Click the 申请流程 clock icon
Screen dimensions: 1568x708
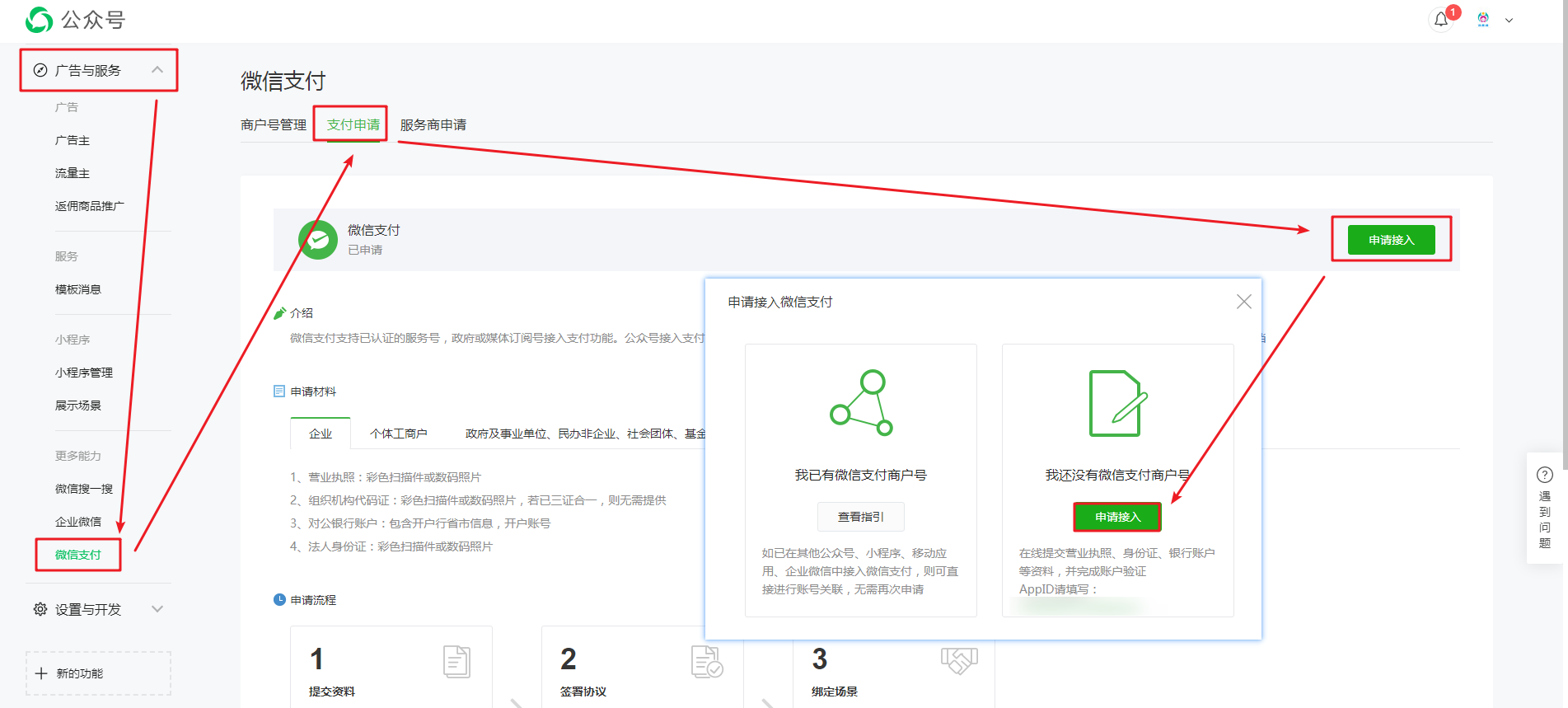coord(279,600)
